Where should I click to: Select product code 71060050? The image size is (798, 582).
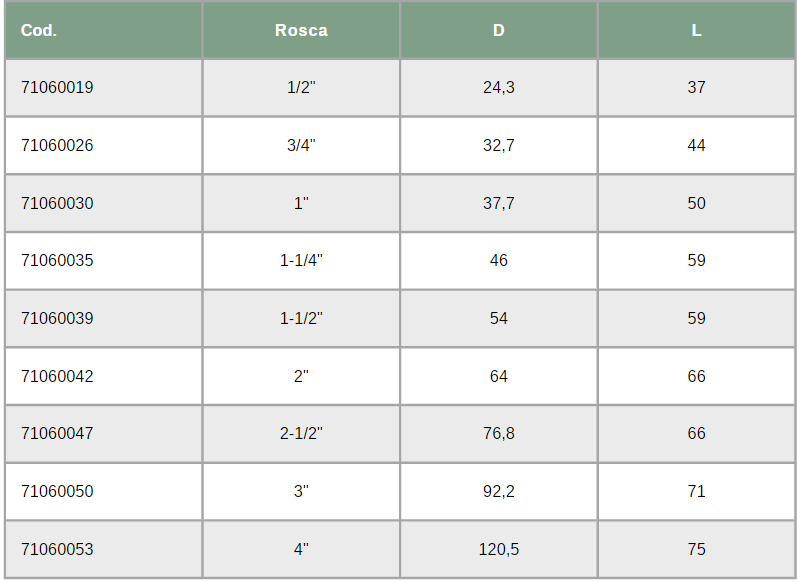pos(57,491)
